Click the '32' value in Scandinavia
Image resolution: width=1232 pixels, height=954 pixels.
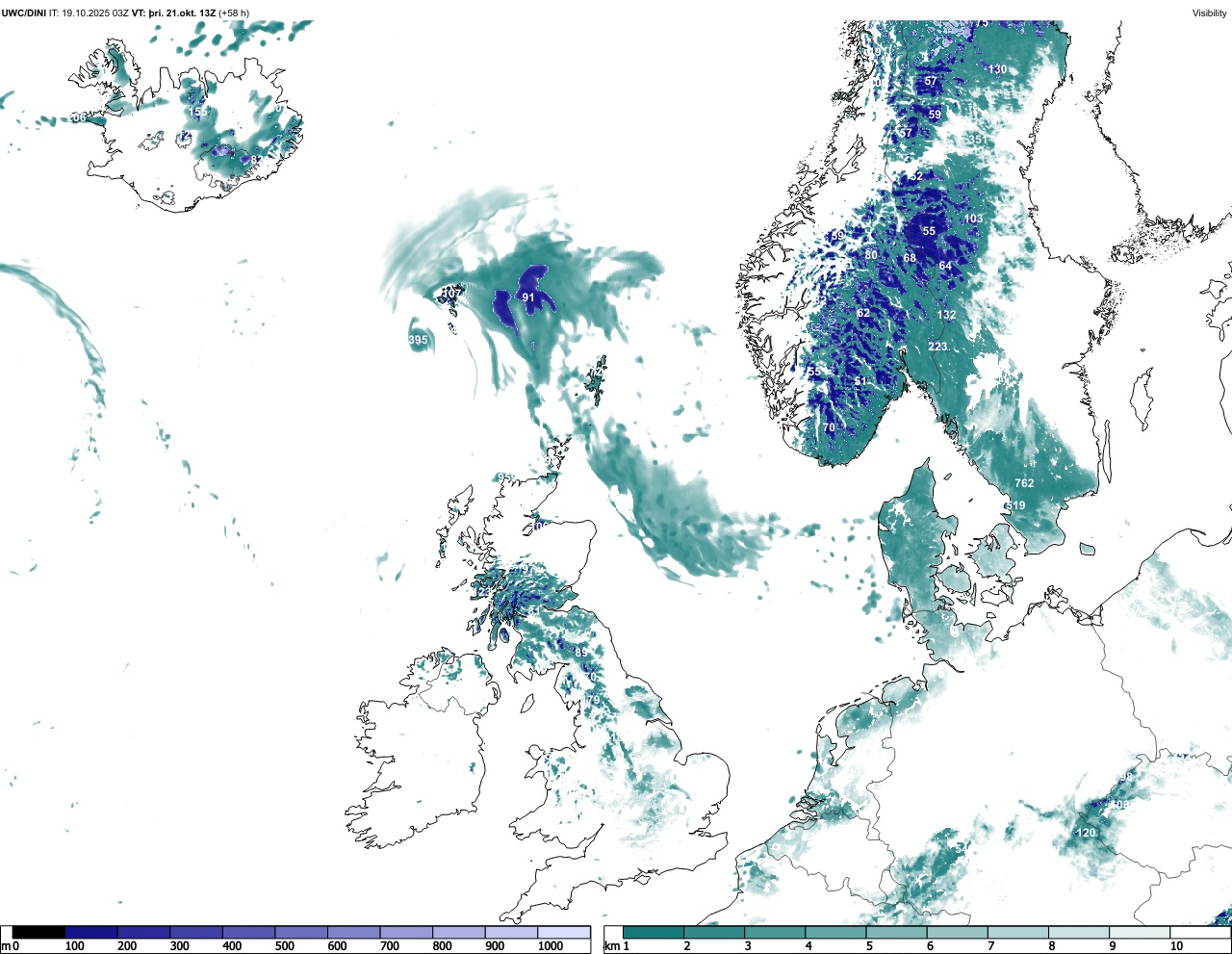[915, 177]
